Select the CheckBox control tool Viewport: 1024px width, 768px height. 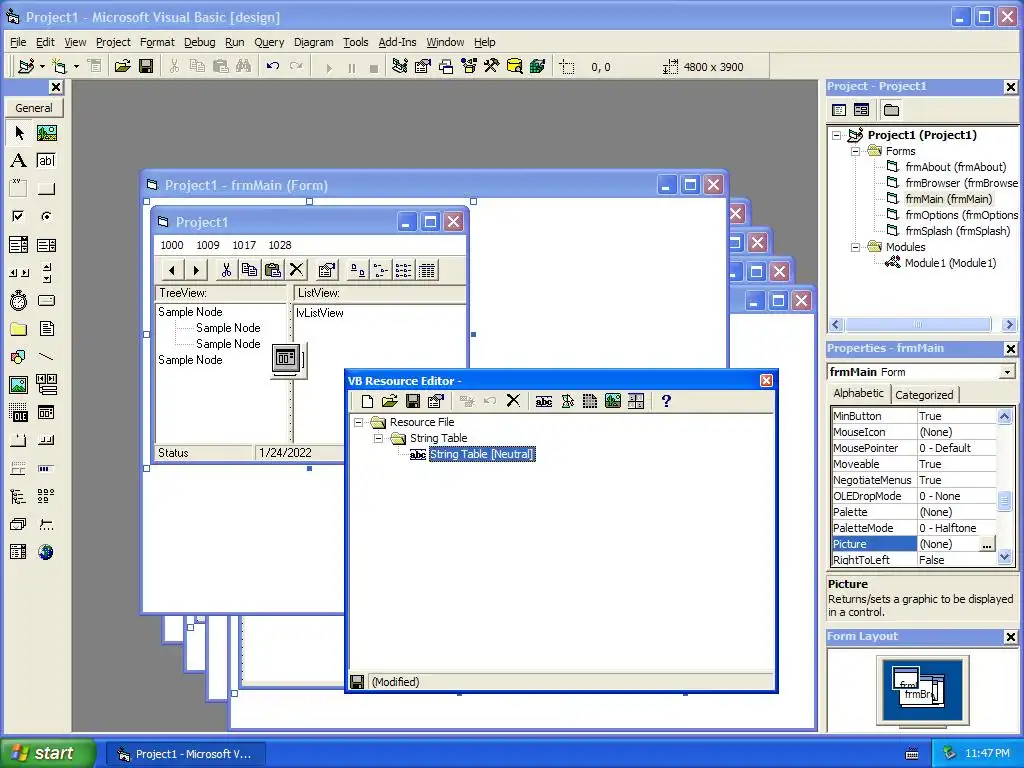point(18,216)
